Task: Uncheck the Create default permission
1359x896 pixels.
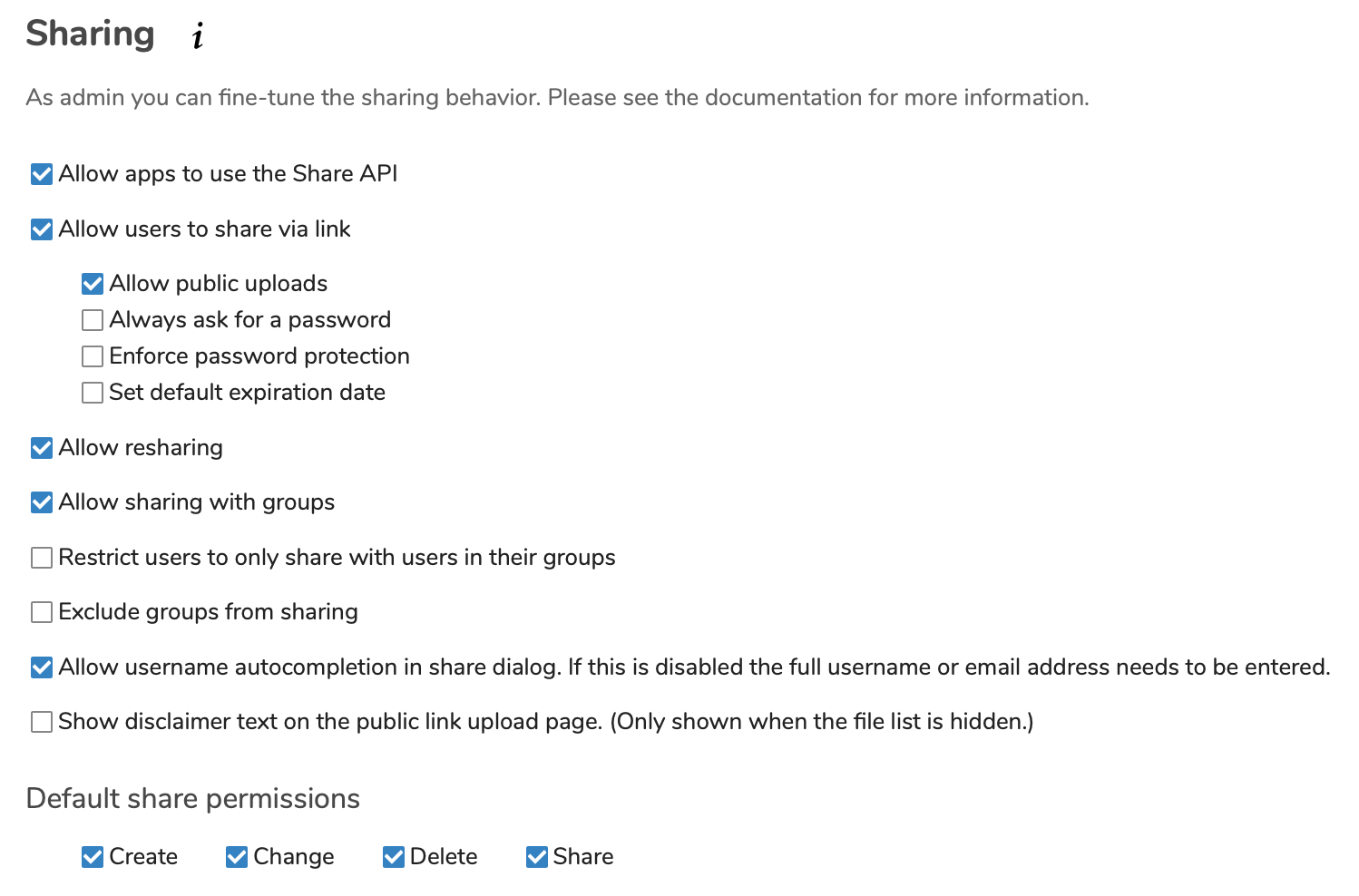Action: click(x=93, y=857)
